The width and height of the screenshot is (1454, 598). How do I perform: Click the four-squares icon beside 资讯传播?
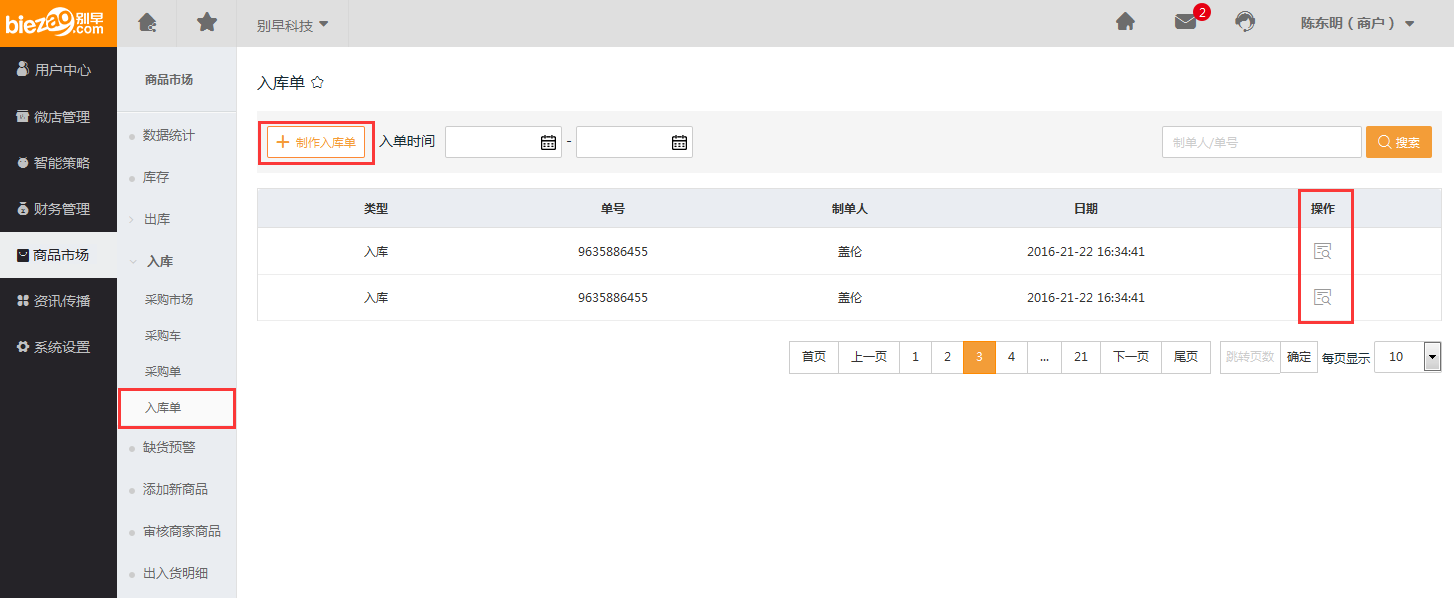22,301
